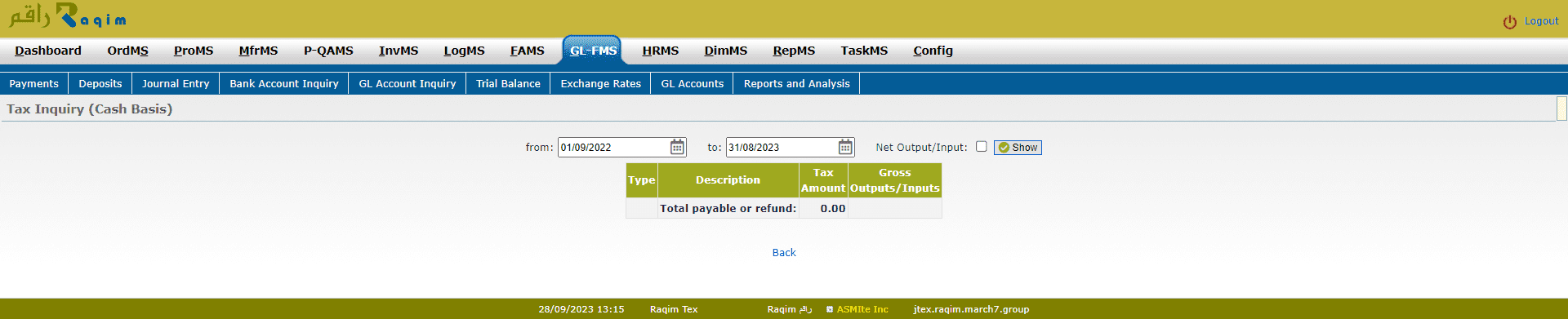Open ASMIte Inc link in footer
The width and height of the screenshot is (1568, 319).
click(862, 309)
